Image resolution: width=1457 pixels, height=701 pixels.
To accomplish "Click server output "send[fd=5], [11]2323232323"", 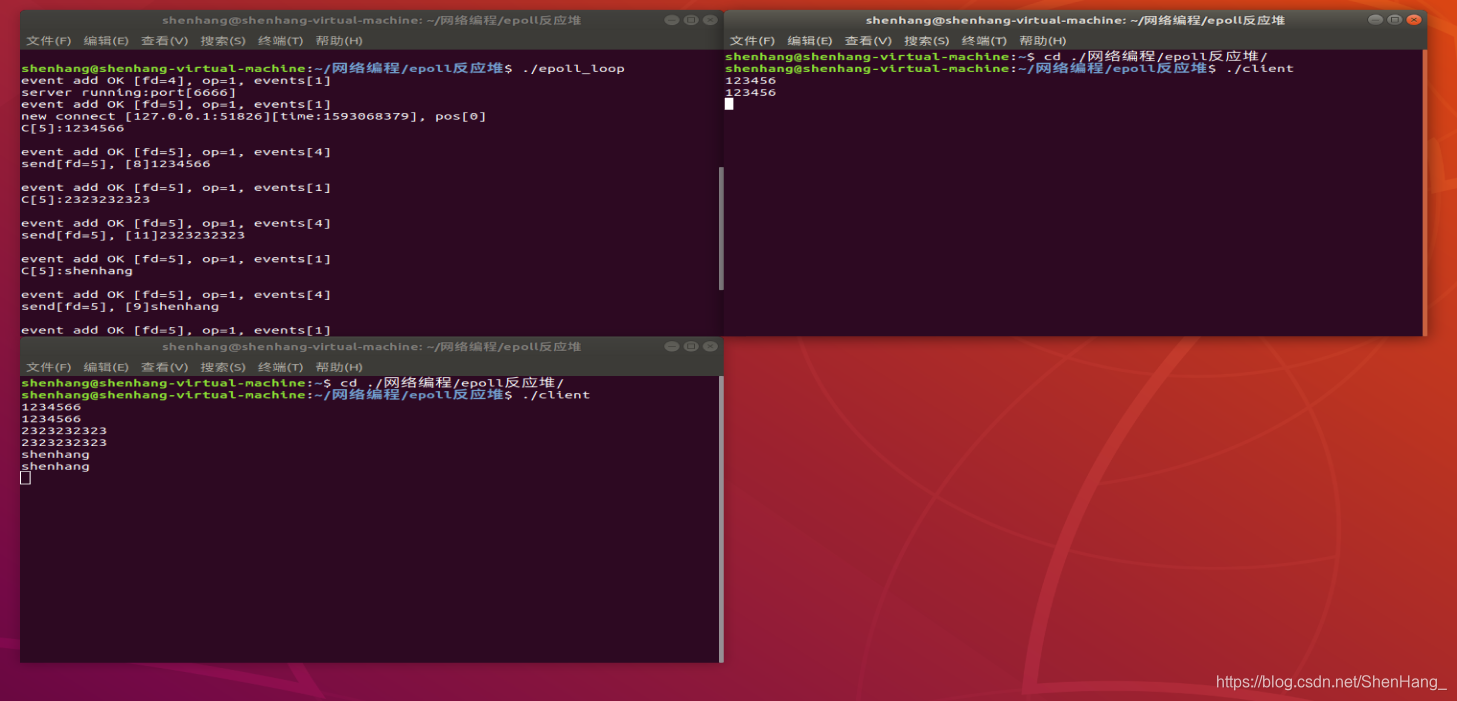I will click(x=133, y=236).
